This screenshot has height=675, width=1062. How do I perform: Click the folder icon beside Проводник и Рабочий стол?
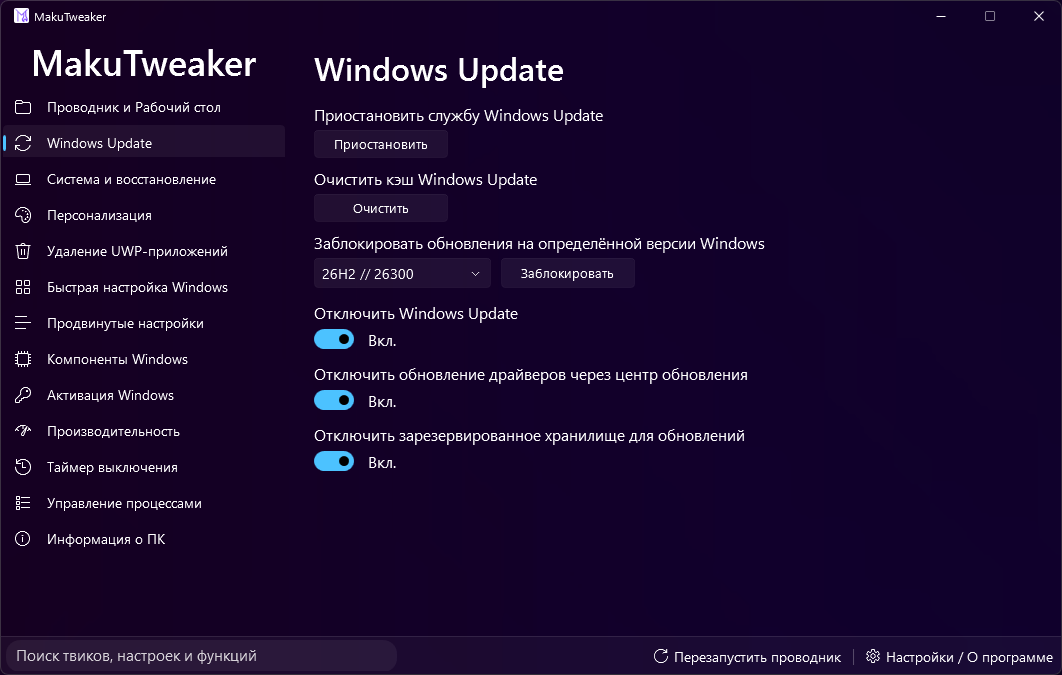[23, 107]
